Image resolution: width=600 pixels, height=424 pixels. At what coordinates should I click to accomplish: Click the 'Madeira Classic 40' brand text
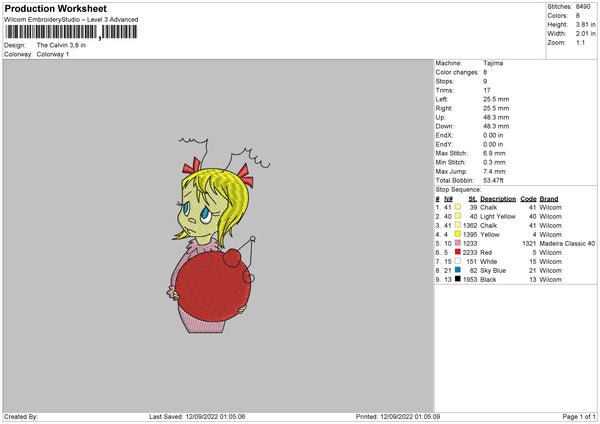coord(567,243)
